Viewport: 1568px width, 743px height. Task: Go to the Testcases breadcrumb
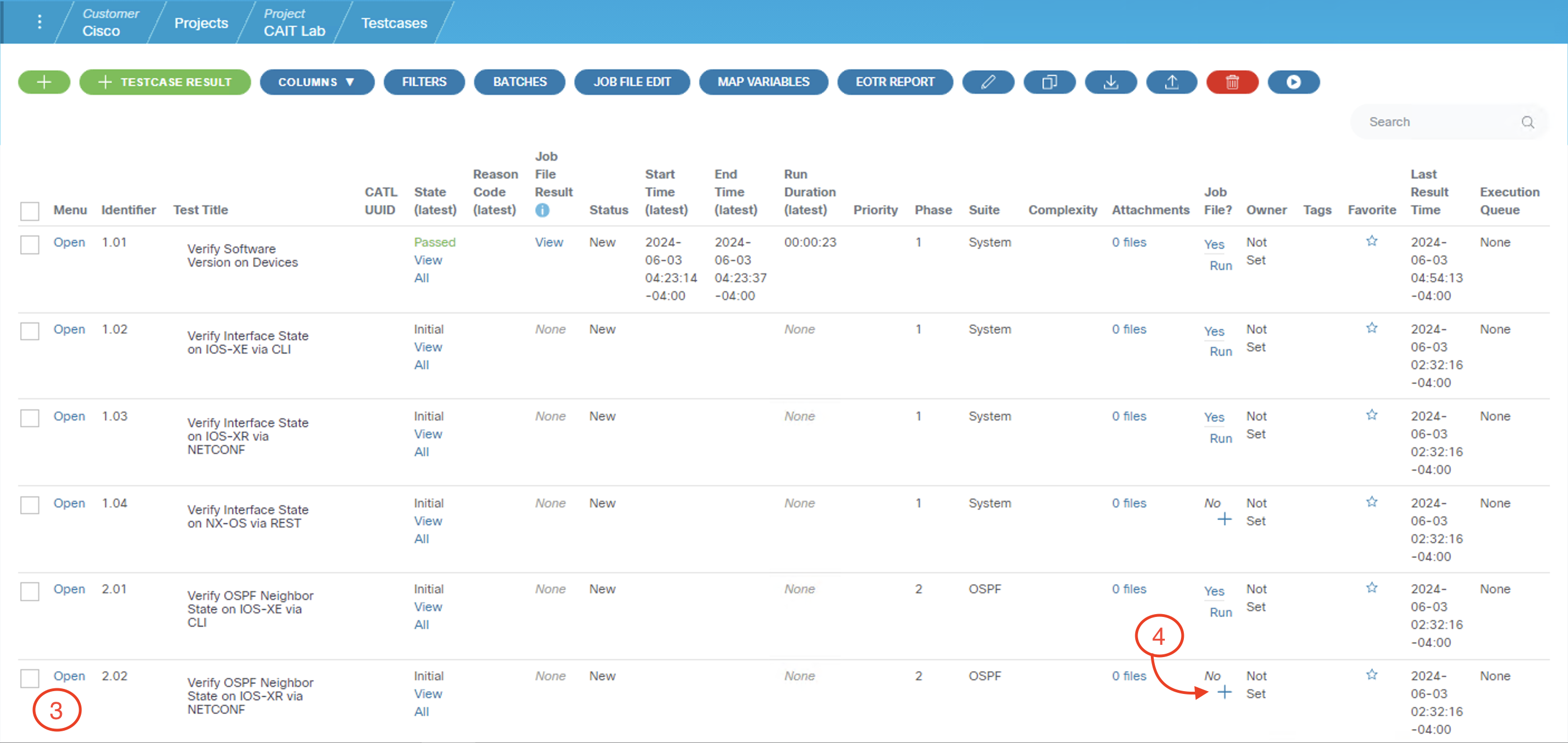[394, 23]
